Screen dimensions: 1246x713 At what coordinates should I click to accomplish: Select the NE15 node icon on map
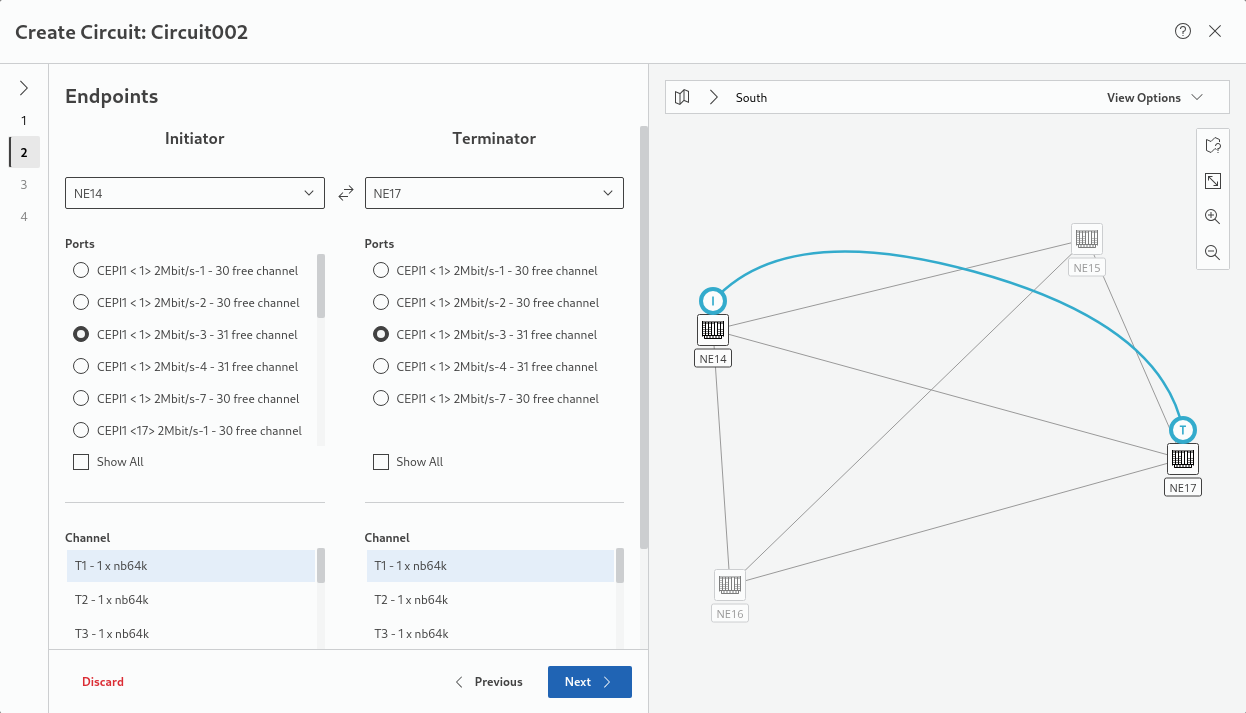[1086, 240]
